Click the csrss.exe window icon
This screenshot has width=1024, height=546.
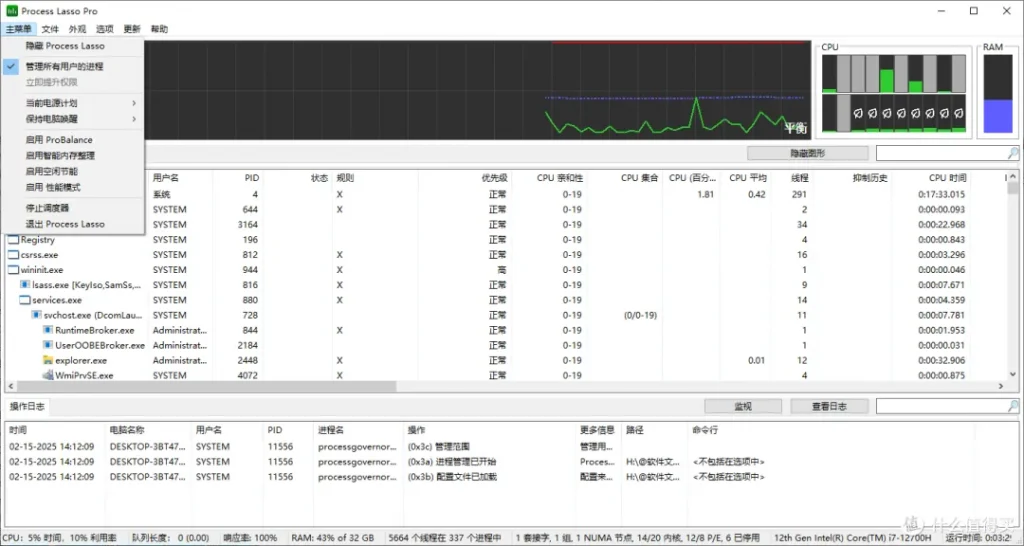13,255
